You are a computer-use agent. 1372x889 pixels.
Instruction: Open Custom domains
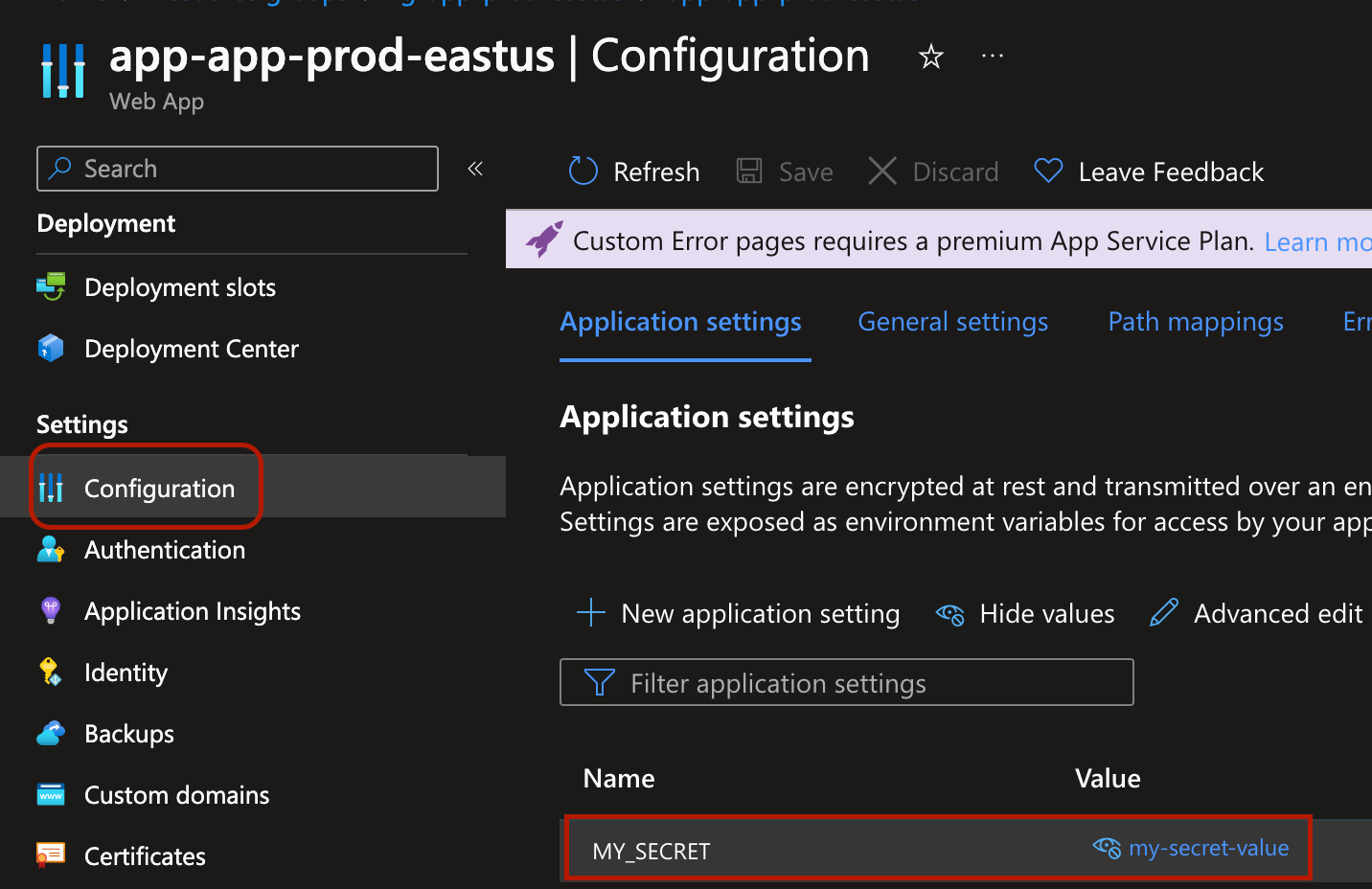177,795
